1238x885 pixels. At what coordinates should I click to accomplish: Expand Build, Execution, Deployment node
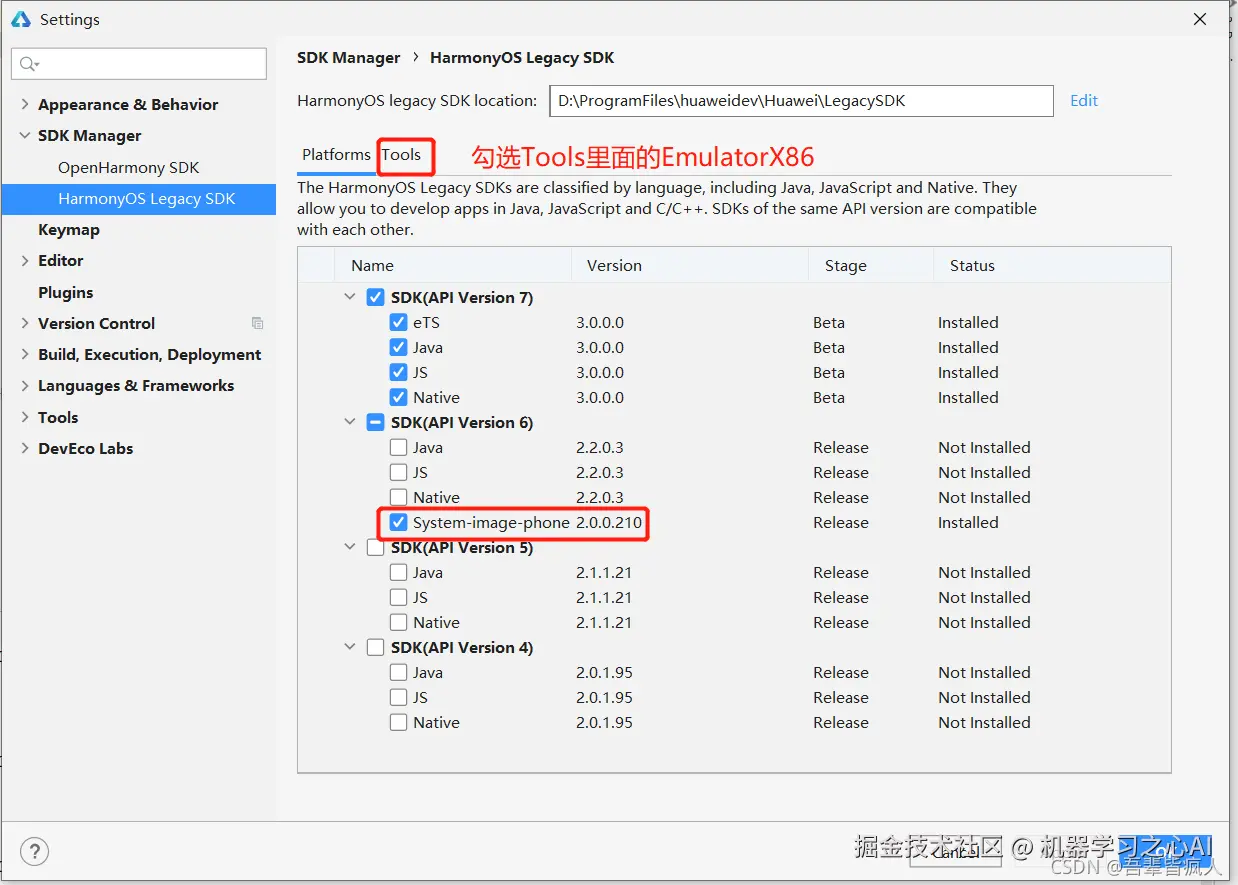(x=25, y=354)
